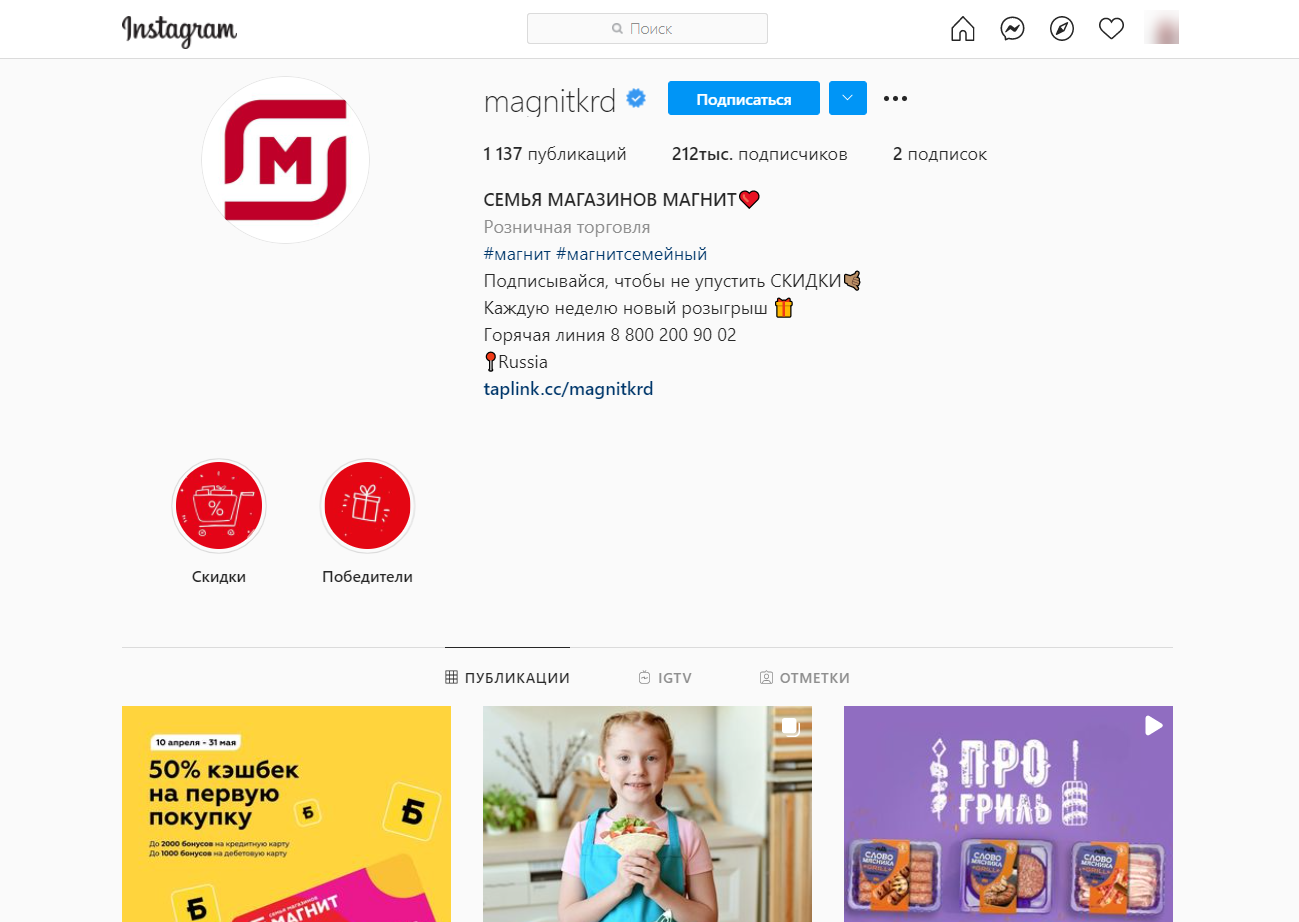Image resolution: width=1299 pixels, height=922 pixels.
Task: Switch to the IGTV tab
Action: point(665,678)
